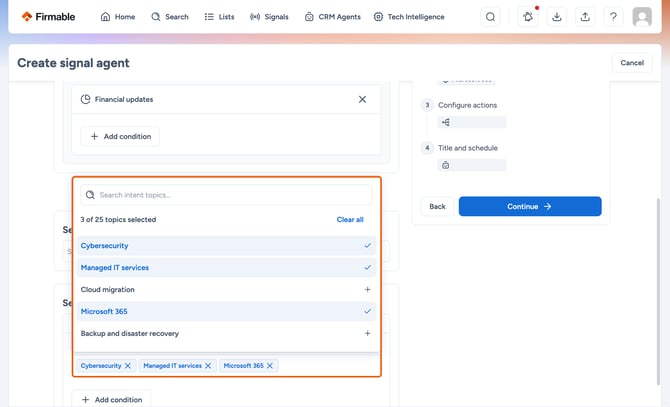Focus the Search intent topics field

(226, 195)
